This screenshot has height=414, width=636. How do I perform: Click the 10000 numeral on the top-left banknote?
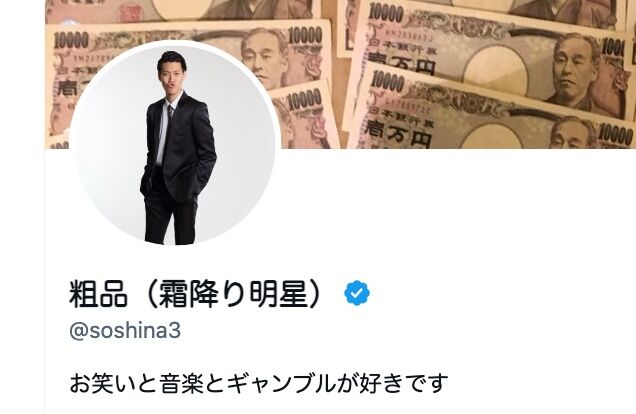tap(71, 40)
